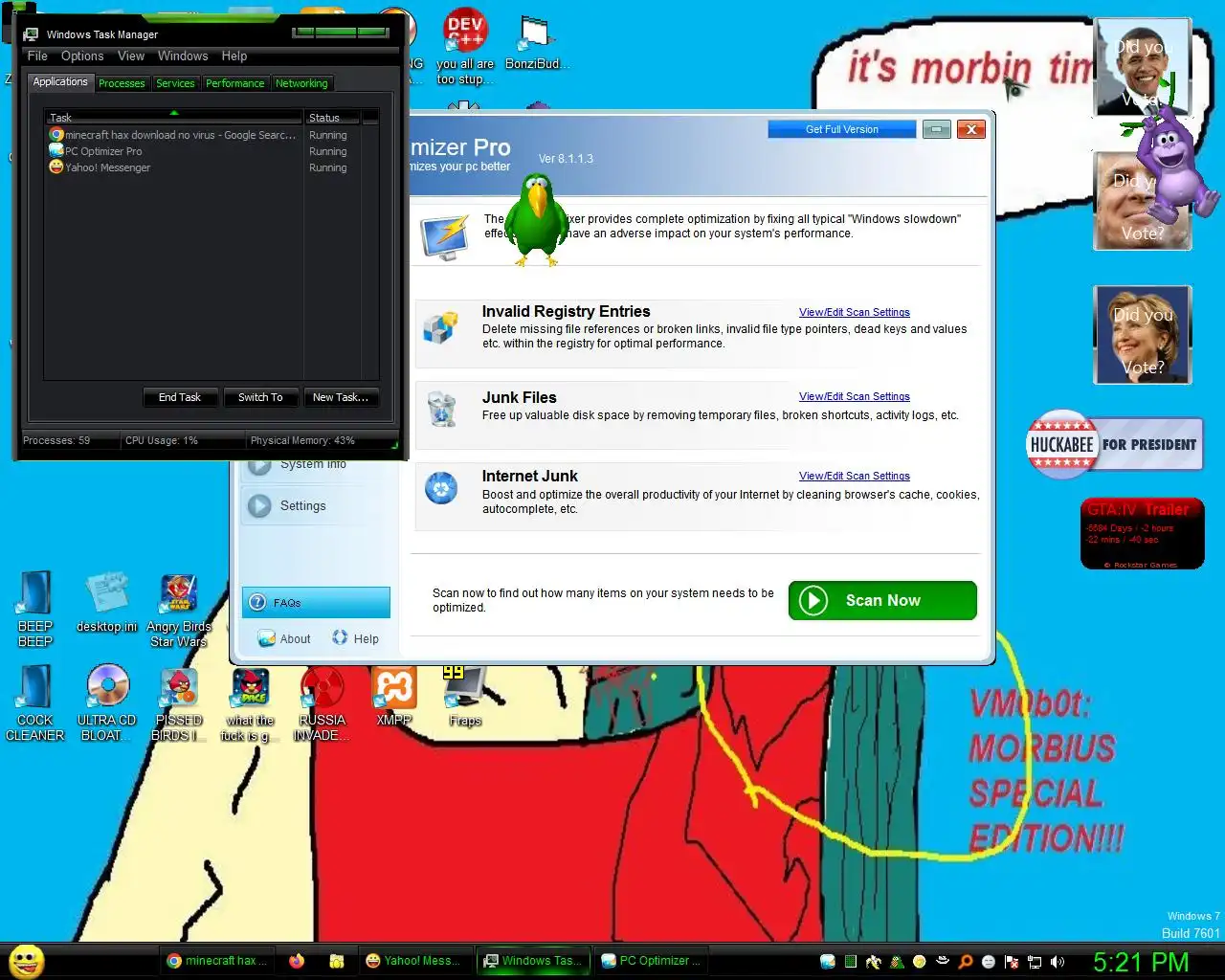
Task: Open the Help menu in Task Manager
Action: click(x=234, y=56)
